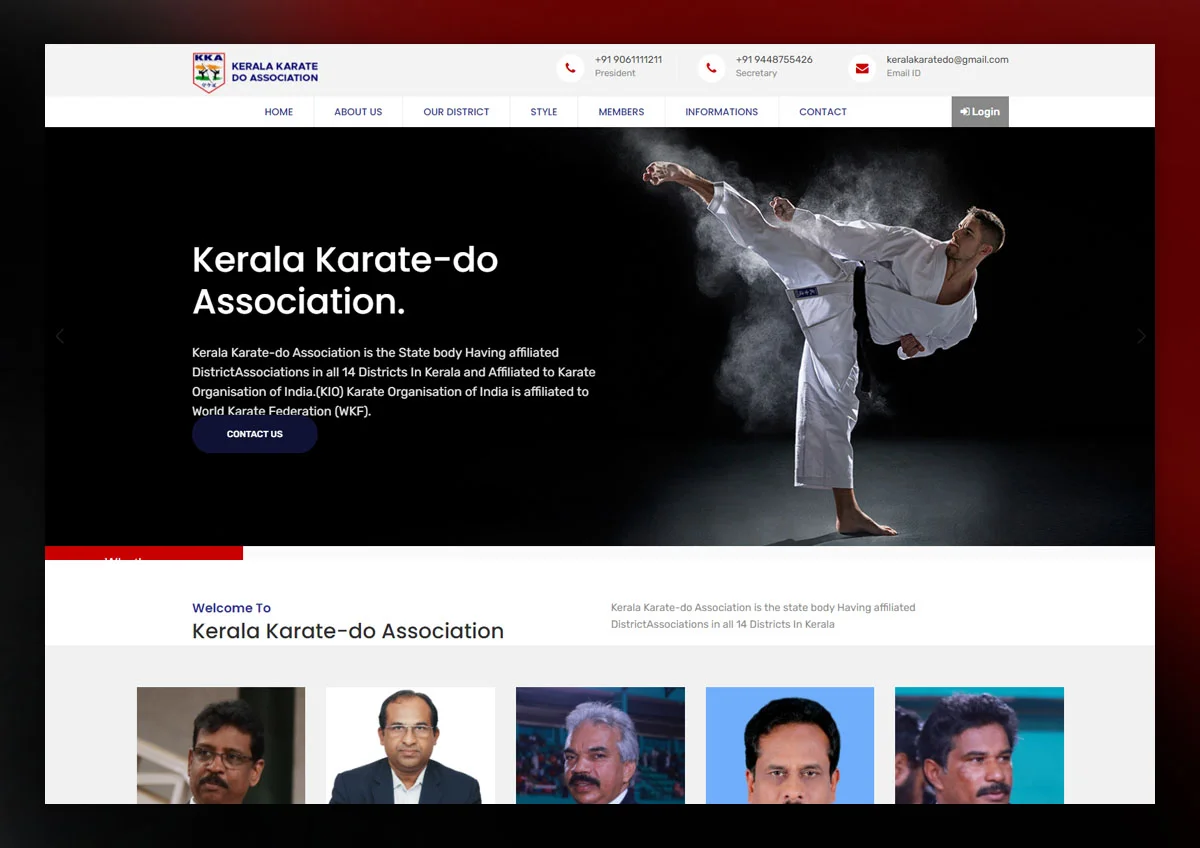
Task: Open second member photo in dark suit
Action: point(410,745)
